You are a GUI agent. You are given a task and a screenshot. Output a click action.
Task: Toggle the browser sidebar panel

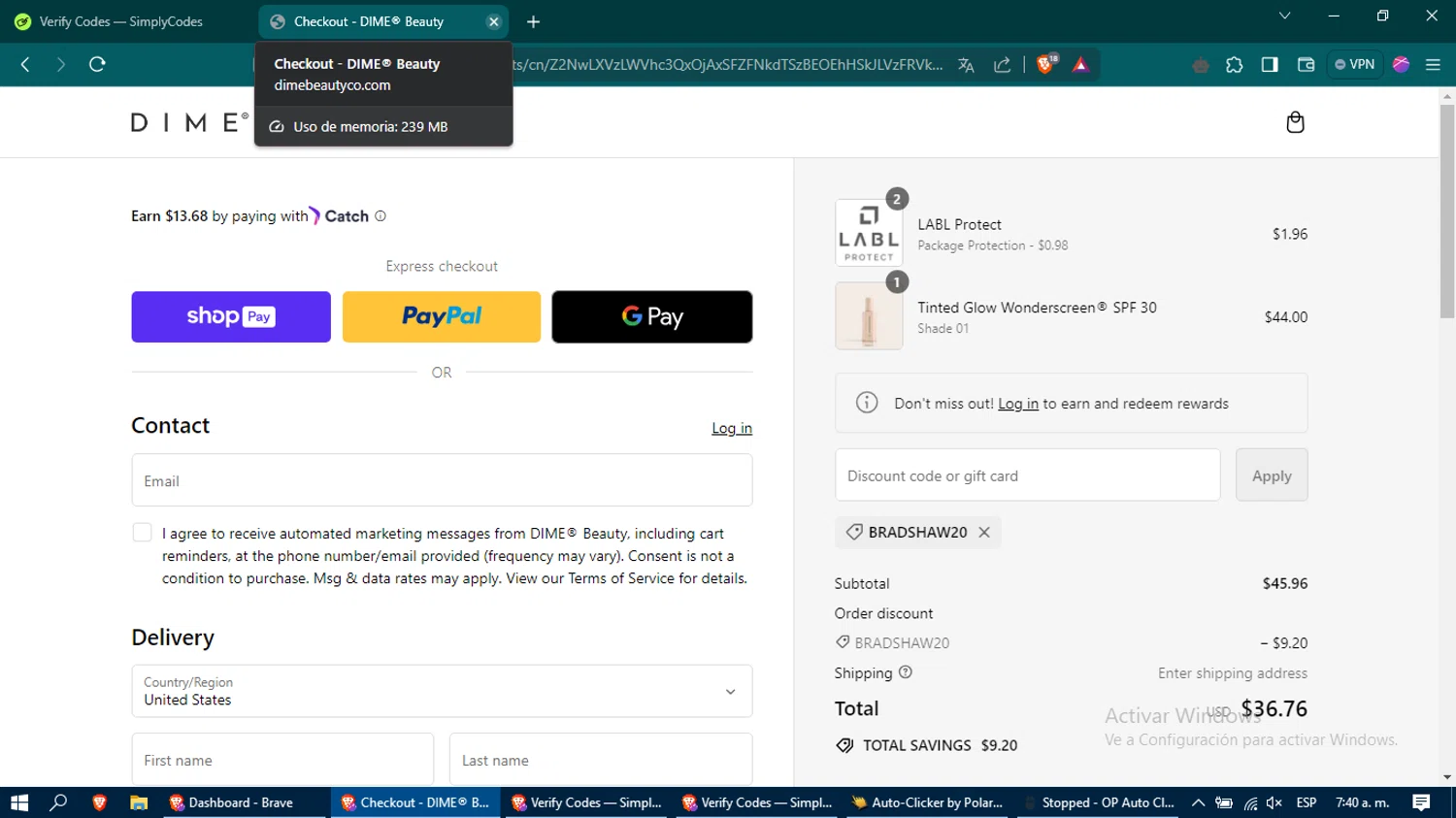click(1270, 65)
